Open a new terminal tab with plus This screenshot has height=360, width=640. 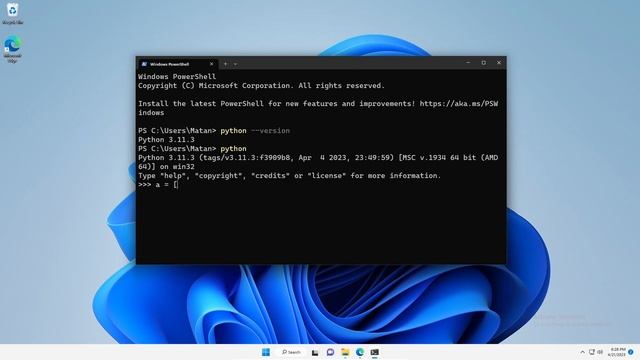point(225,64)
